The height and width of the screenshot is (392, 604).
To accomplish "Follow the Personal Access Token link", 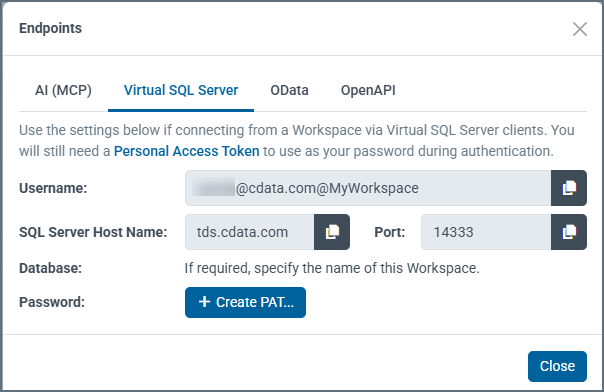I will point(186,151).
